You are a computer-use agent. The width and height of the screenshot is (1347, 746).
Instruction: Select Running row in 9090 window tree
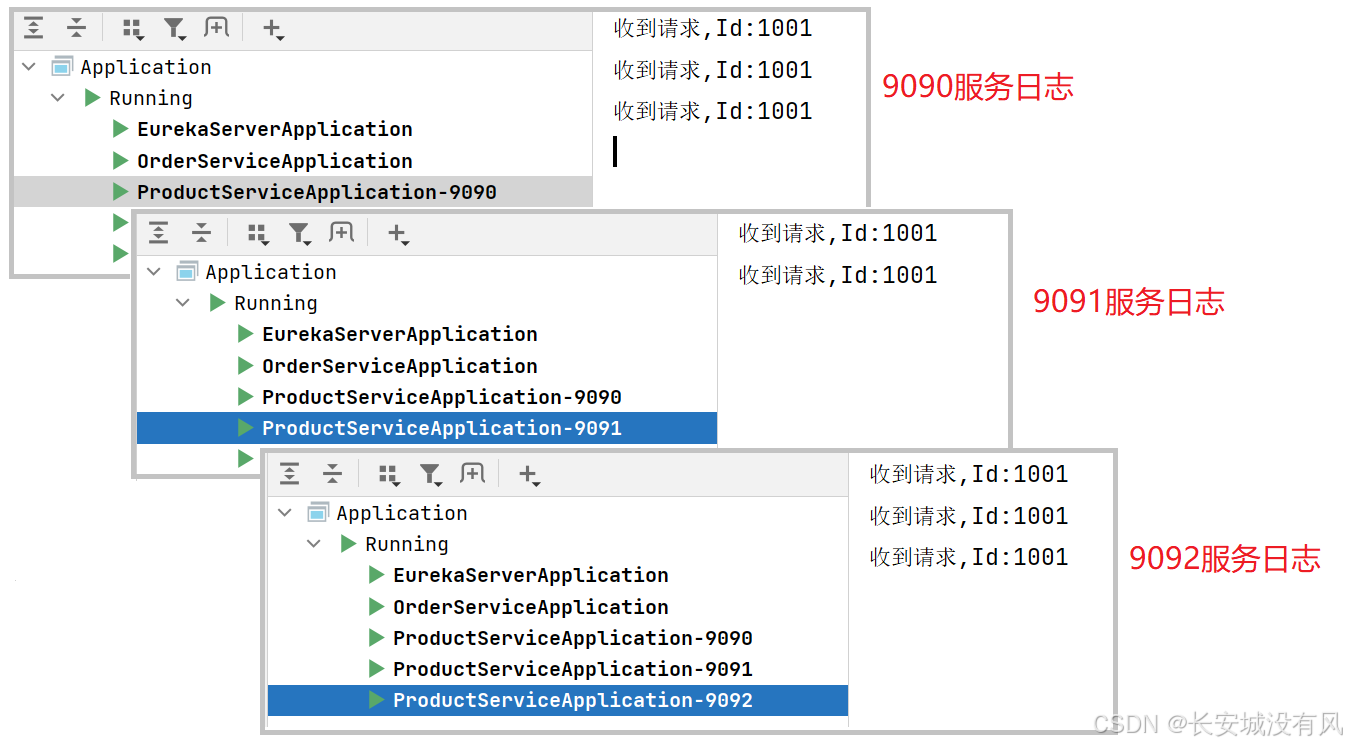(x=303, y=98)
